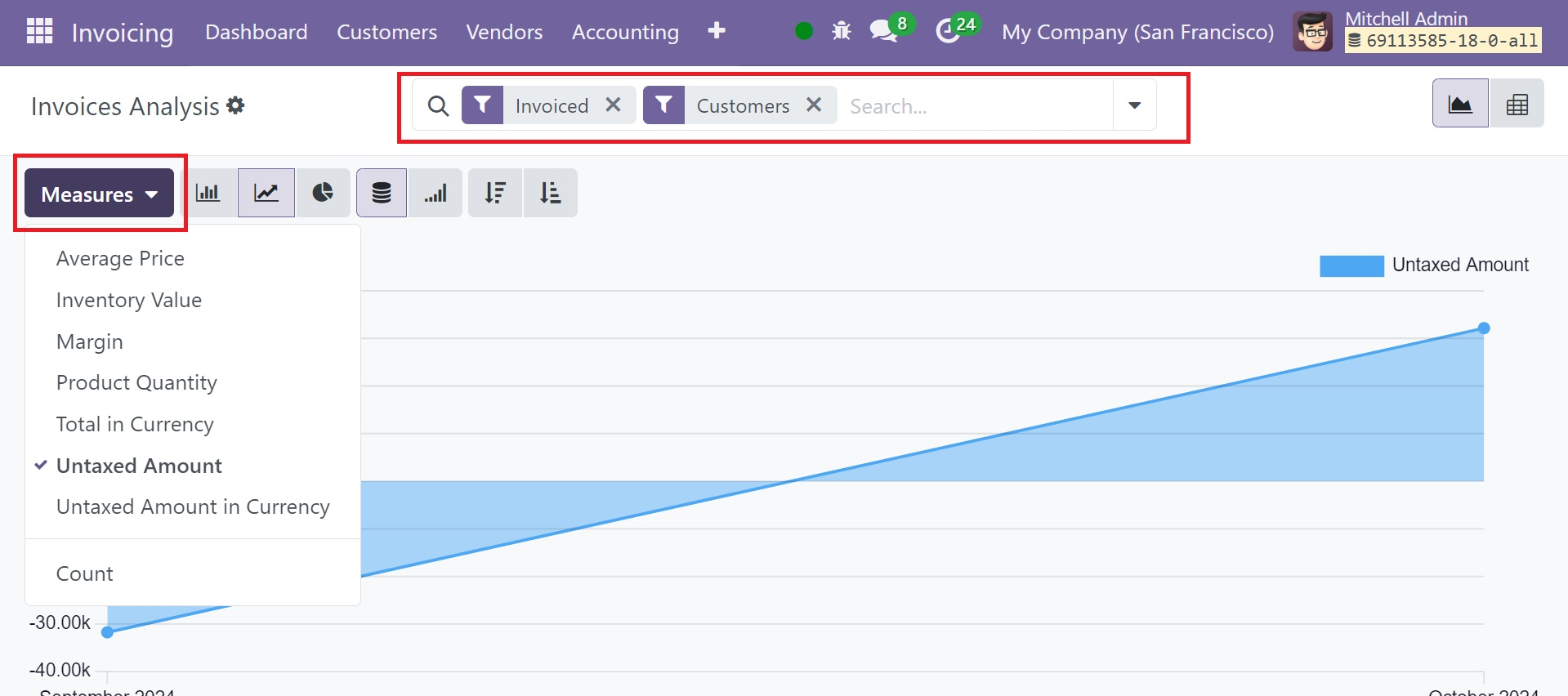Toggle the Untaxed Amount legend swatch

click(1351, 265)
